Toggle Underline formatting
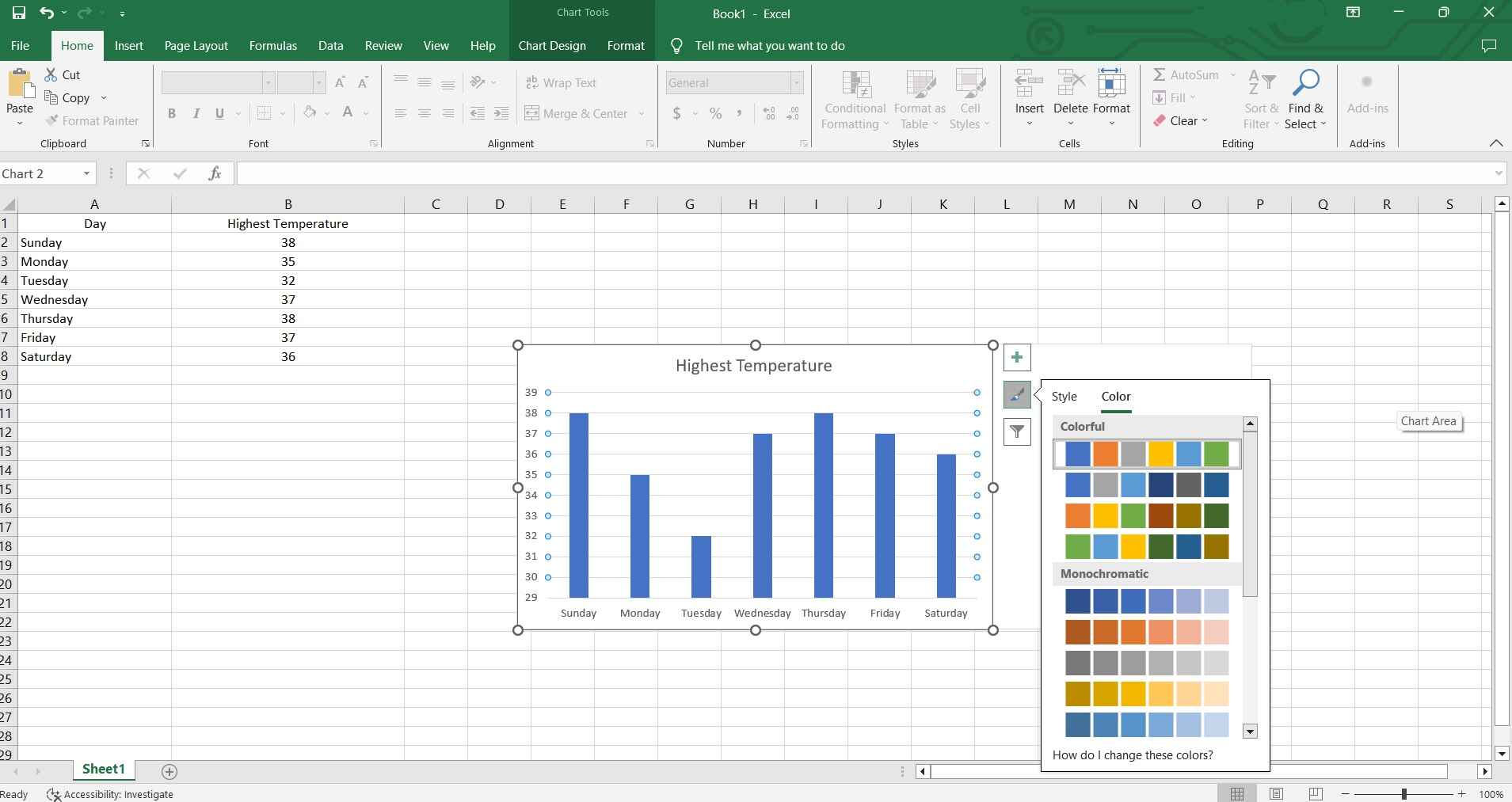The height and width of the screenshot is (802, 1512). [219, 113]
